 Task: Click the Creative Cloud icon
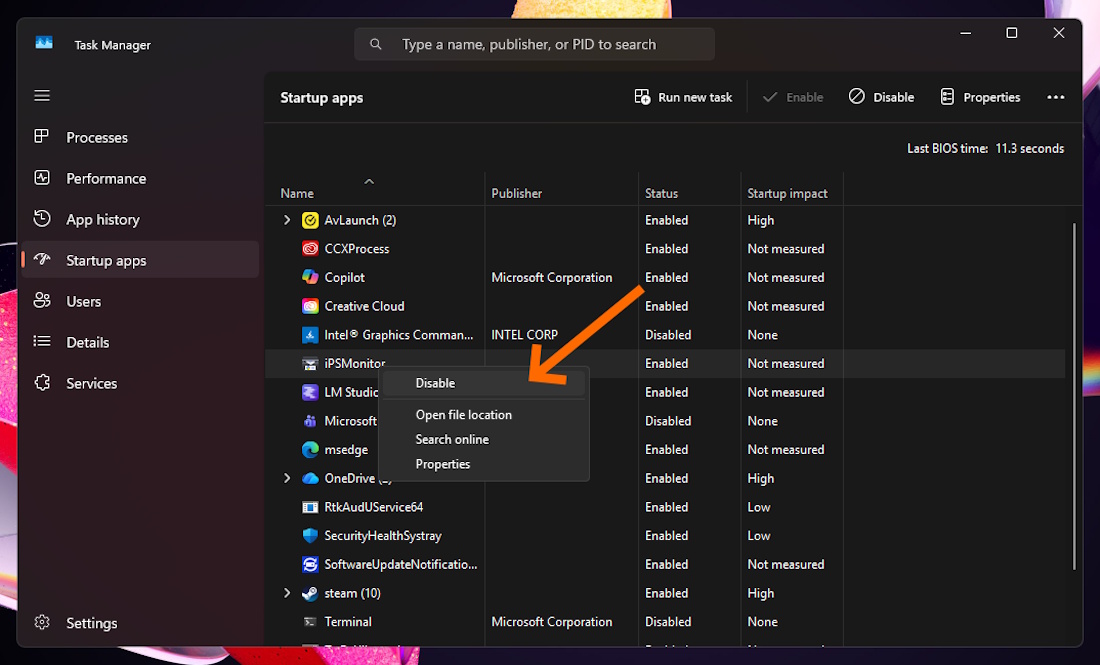tap(310, 307)
